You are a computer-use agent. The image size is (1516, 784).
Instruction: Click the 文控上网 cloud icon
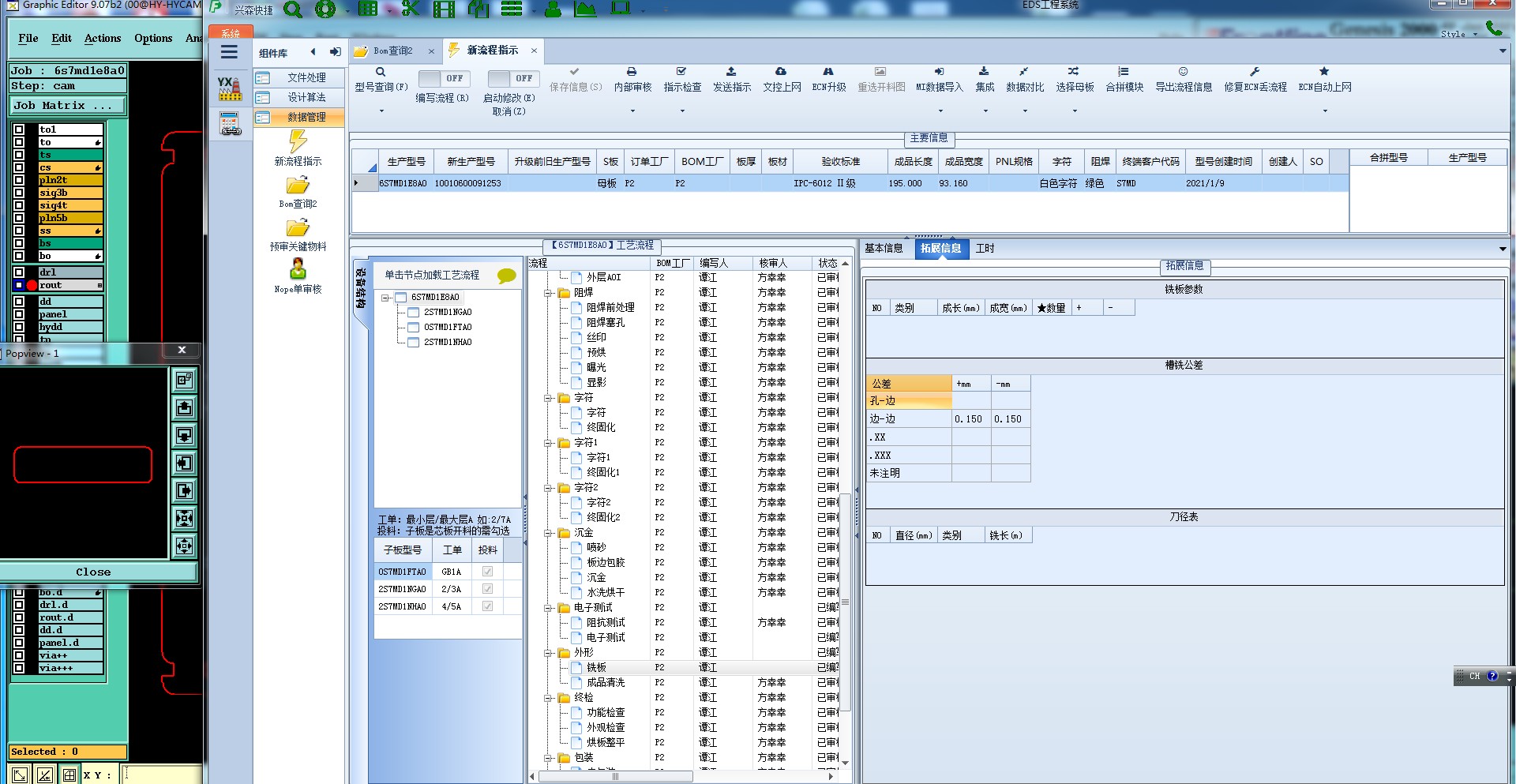pos(781,72)
